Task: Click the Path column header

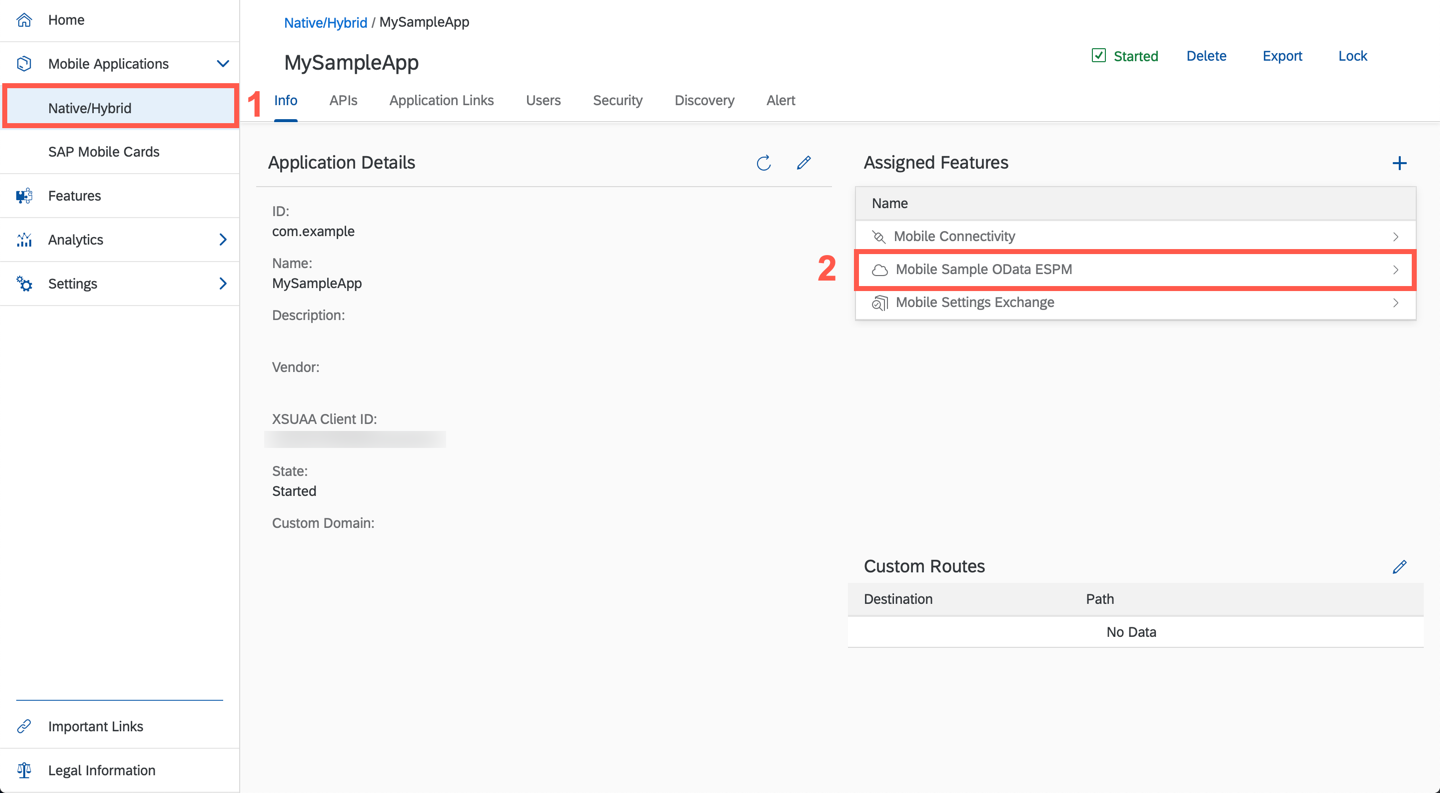Action: [1100, 600]
